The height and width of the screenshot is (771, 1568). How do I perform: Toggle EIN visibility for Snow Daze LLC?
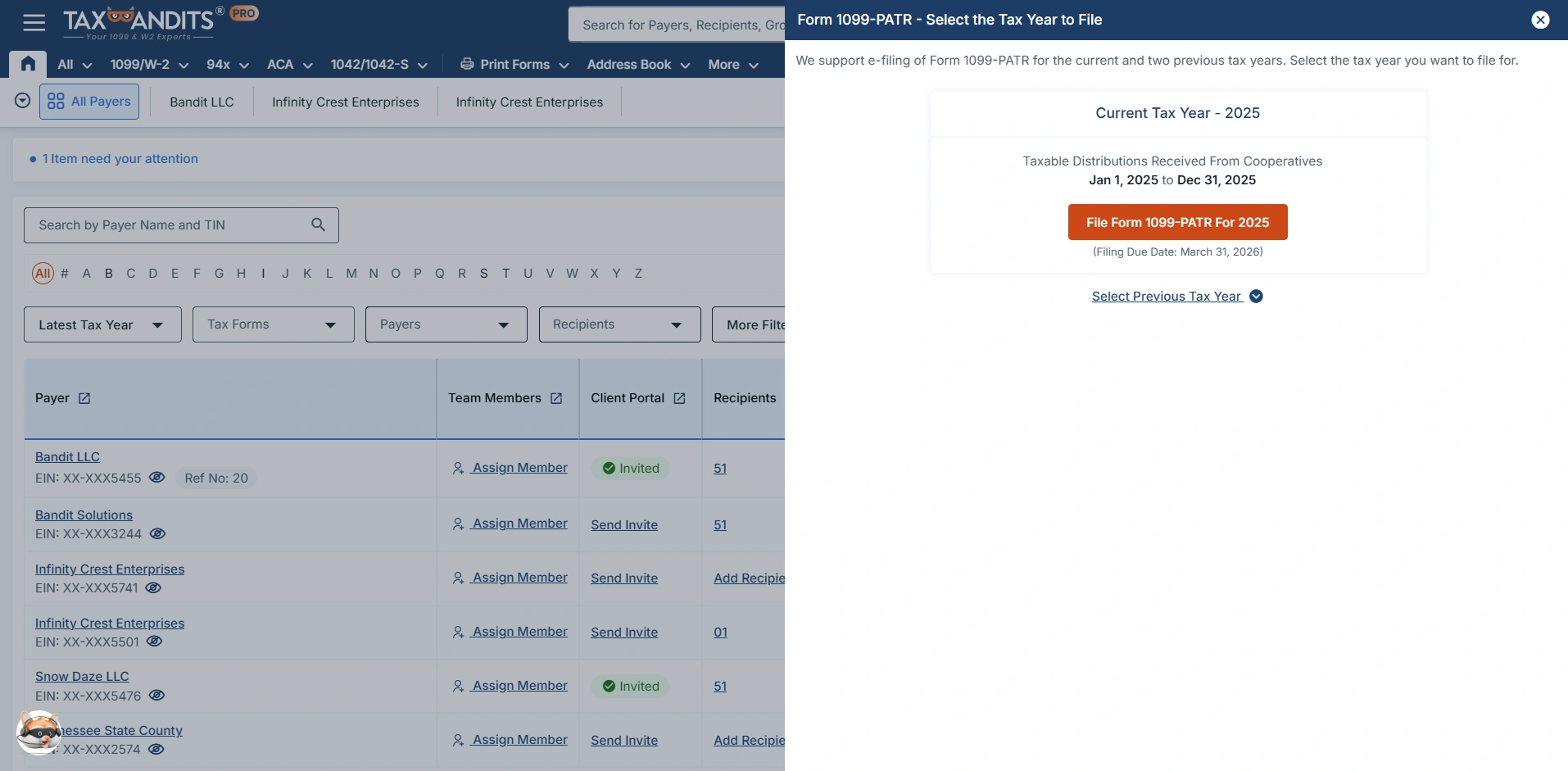pos(156,695)
